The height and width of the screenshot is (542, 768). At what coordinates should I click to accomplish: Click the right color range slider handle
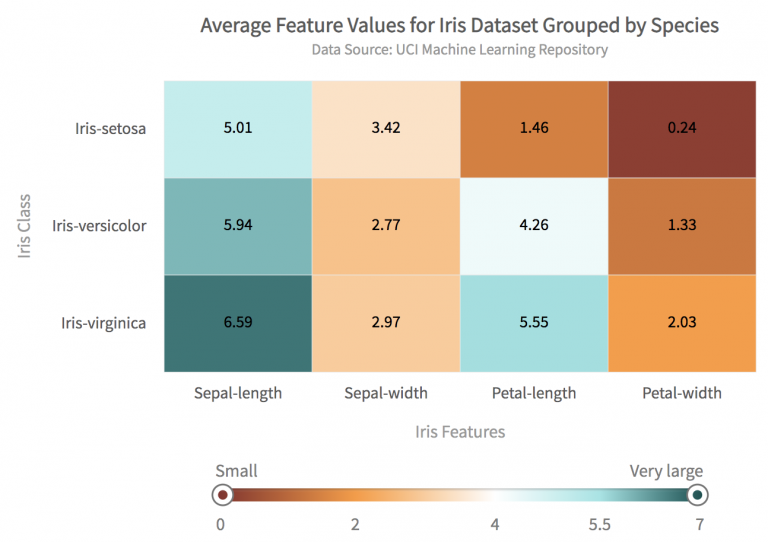click(x=697, y=494)
